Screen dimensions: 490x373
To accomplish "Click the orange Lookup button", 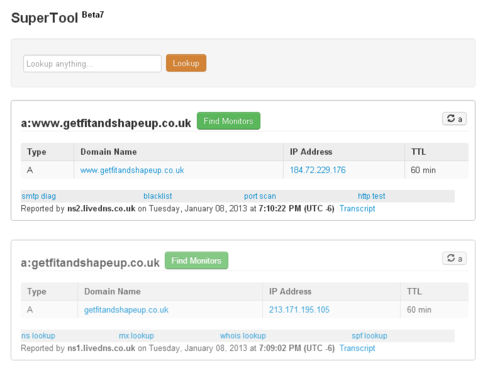I will (x=186, y=63).
